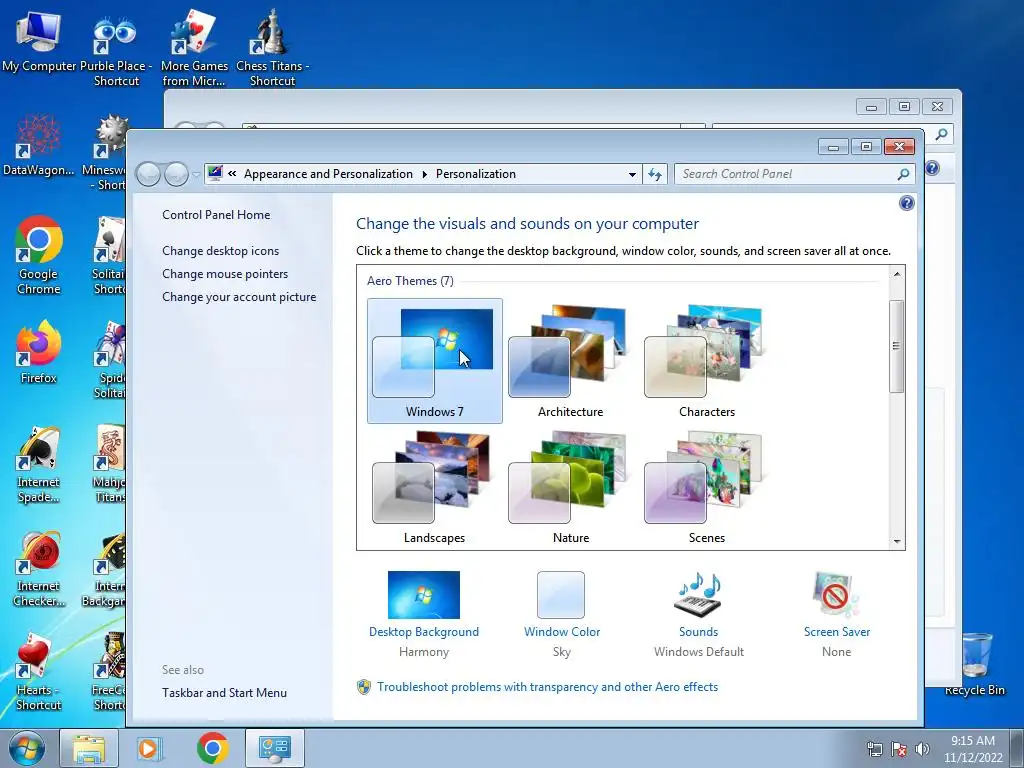Open Change your account picture
Screen dimensions: 1024x768
point(239,296)
